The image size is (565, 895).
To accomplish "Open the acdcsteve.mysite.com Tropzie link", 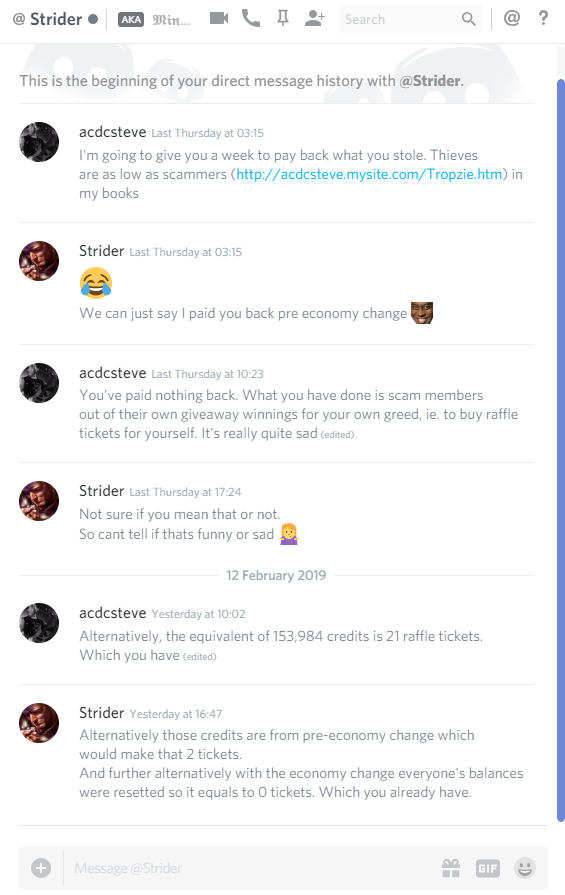I will [369, 174].
